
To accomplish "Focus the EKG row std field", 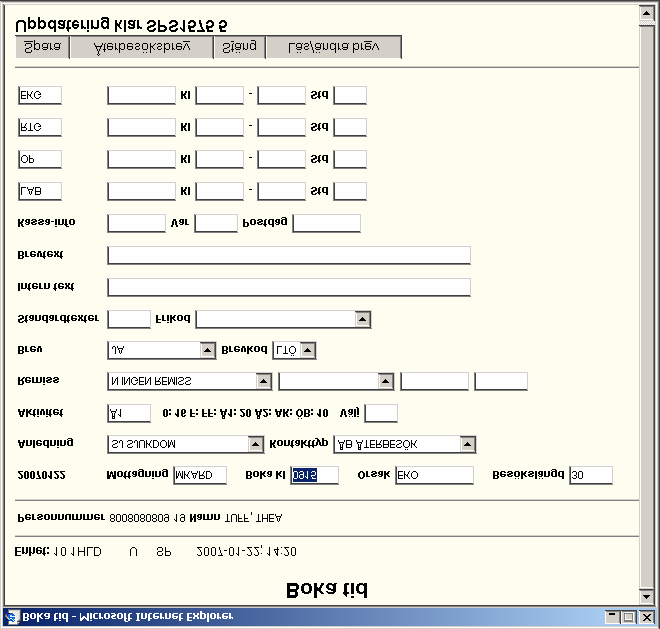I will coord(350,95).
